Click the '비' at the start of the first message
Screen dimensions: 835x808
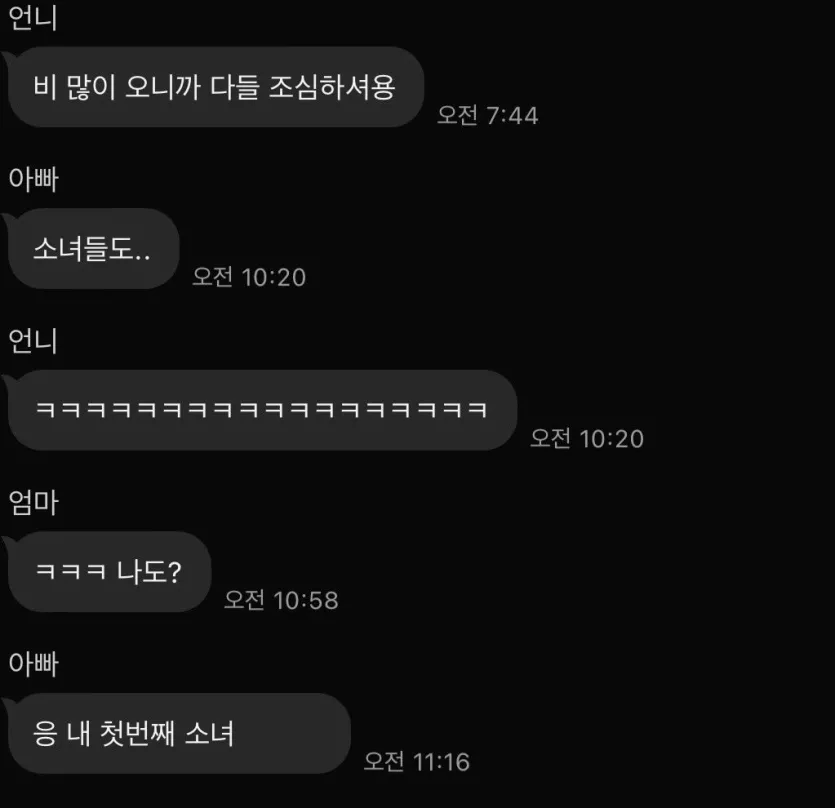[45, 87]
